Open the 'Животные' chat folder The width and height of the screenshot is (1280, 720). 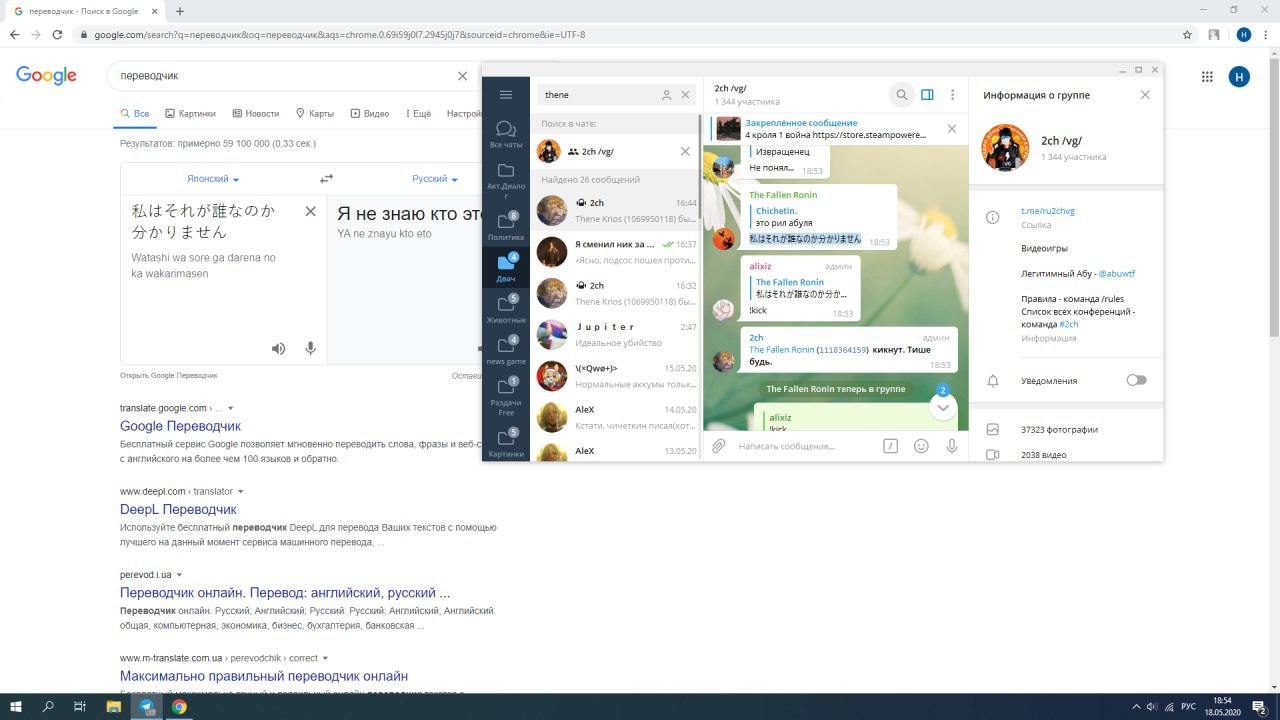click(x=506, y=309)
